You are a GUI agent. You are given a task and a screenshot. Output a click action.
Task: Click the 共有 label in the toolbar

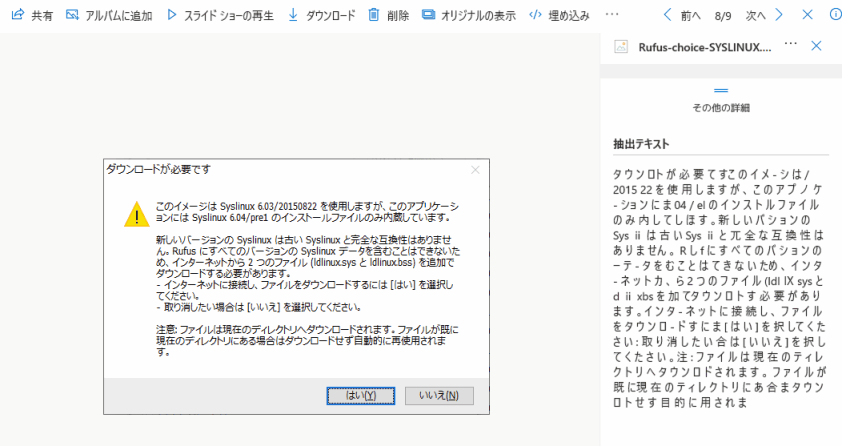42,16
